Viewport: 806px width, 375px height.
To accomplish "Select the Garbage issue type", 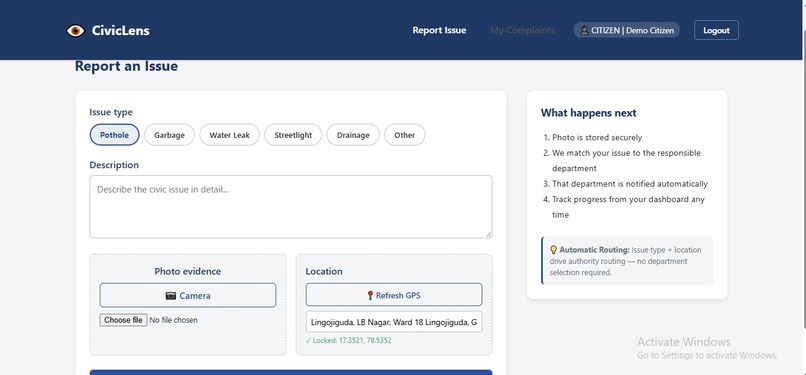I will pos(169,135).
